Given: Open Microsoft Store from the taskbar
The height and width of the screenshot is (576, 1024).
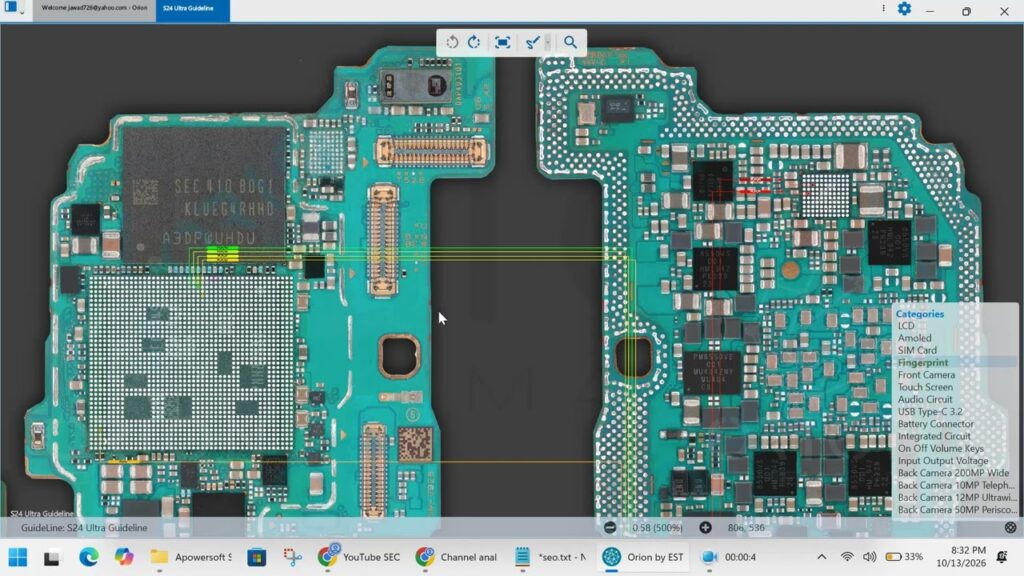Looking at the screenshot, I should click(x=257, y=557).
